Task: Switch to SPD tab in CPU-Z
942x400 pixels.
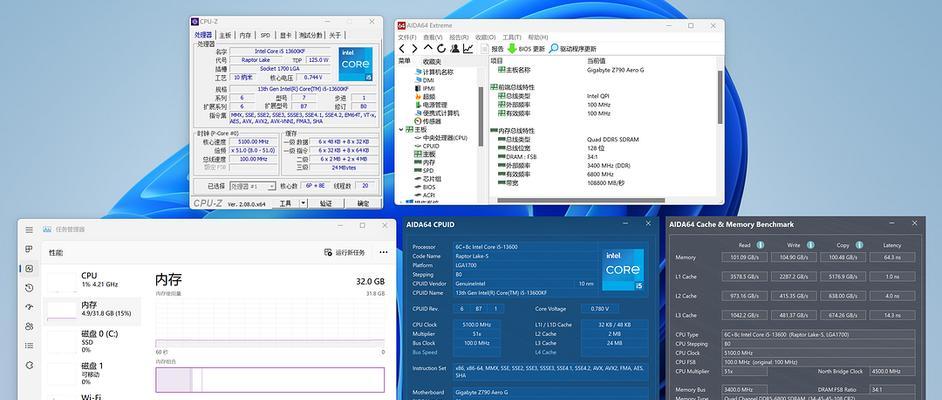Action: pyautogui.click(x=266, y=35)
